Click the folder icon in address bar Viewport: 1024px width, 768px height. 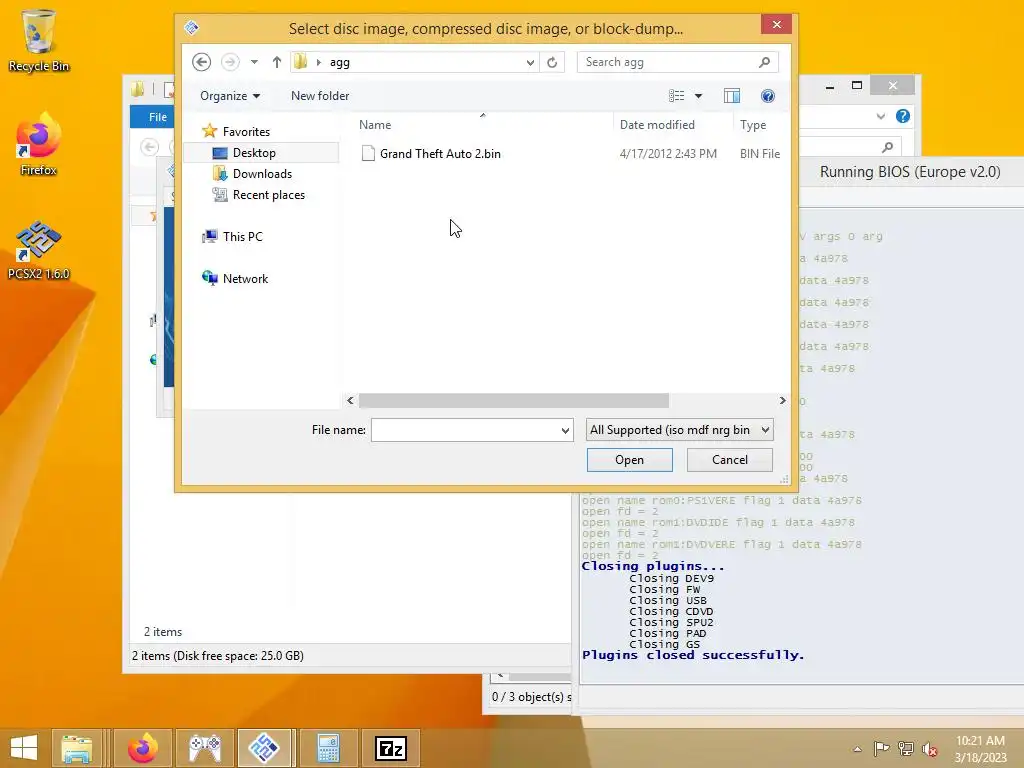coord(300,62)
